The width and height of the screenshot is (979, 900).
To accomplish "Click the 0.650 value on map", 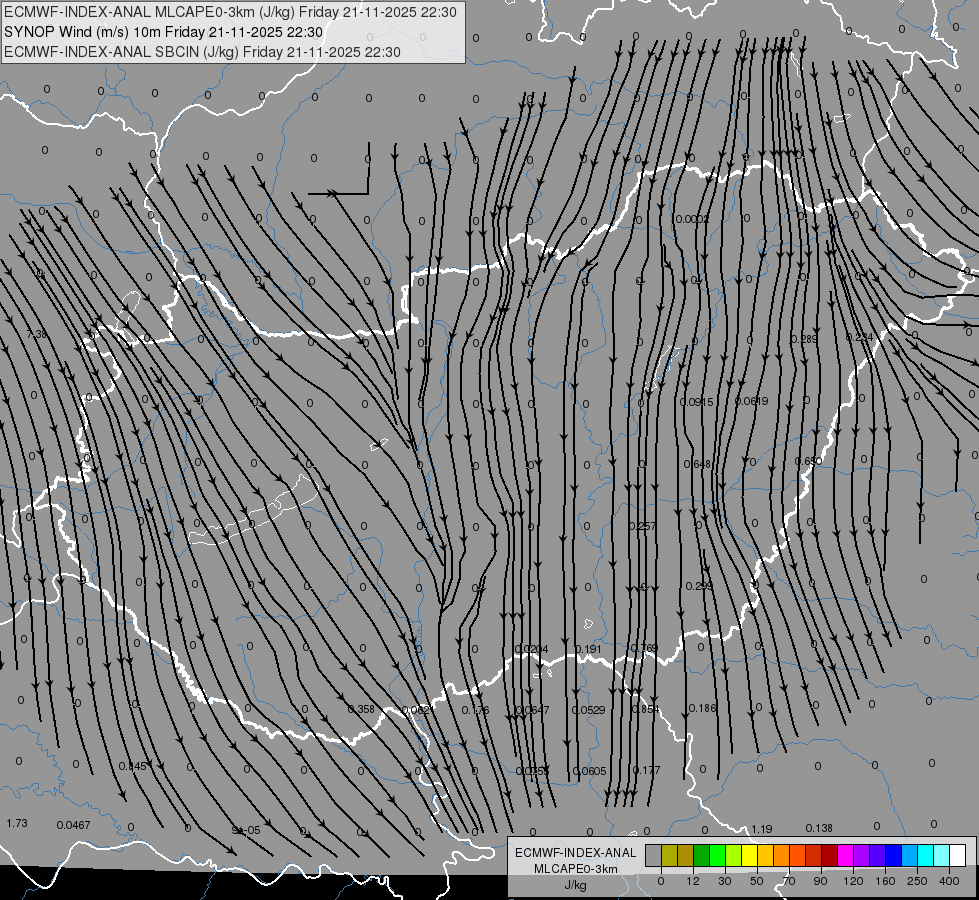I will tap(809, 461).
